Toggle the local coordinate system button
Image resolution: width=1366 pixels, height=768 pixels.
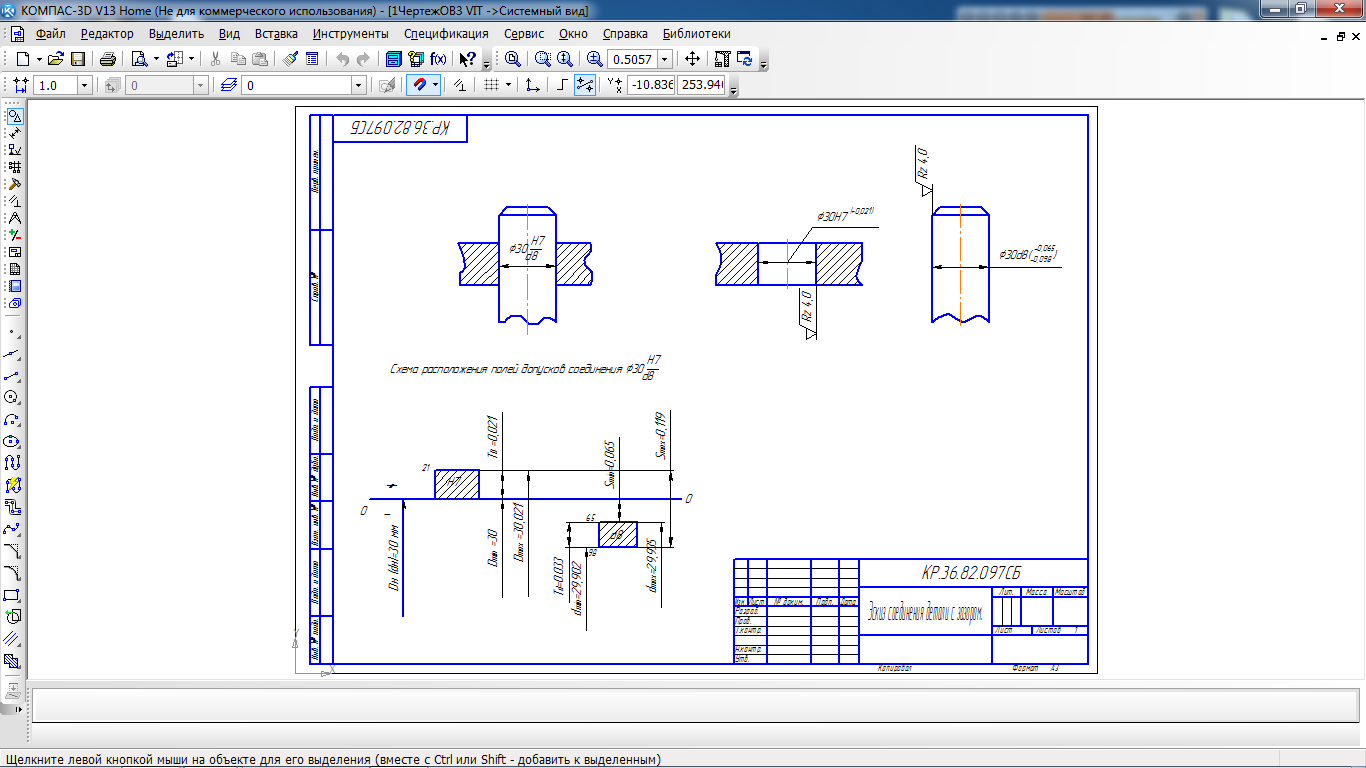pos(534,85)
